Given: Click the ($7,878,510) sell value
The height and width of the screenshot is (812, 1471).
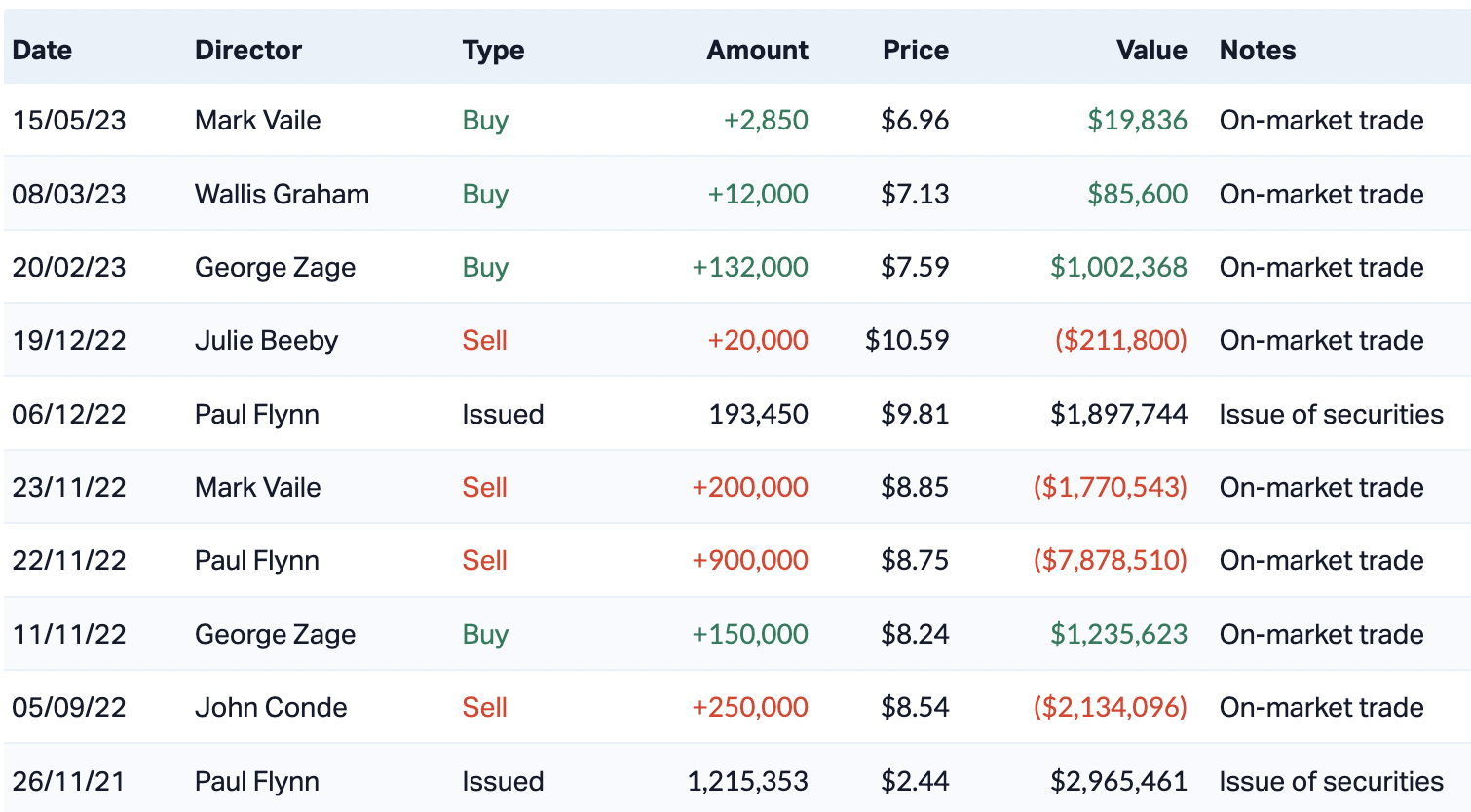Looking at the screenshot, I should 1110,561.
